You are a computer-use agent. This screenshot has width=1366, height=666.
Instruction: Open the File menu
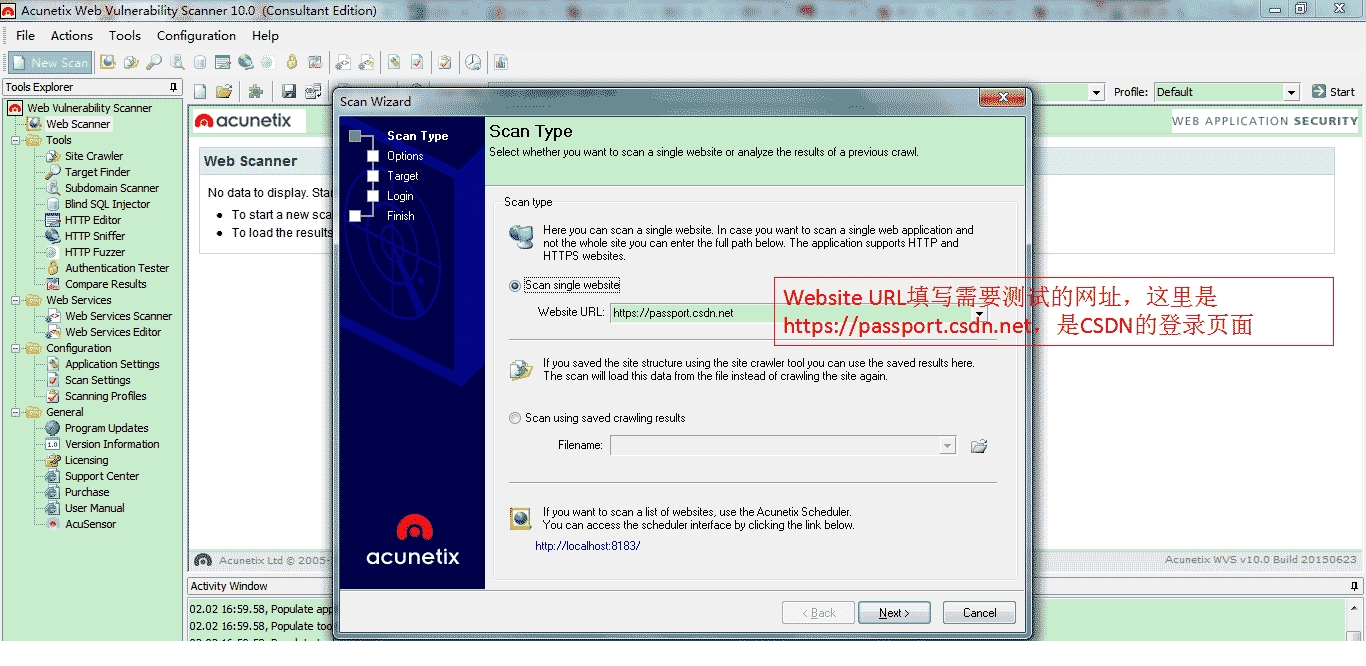tap(25, 35)
